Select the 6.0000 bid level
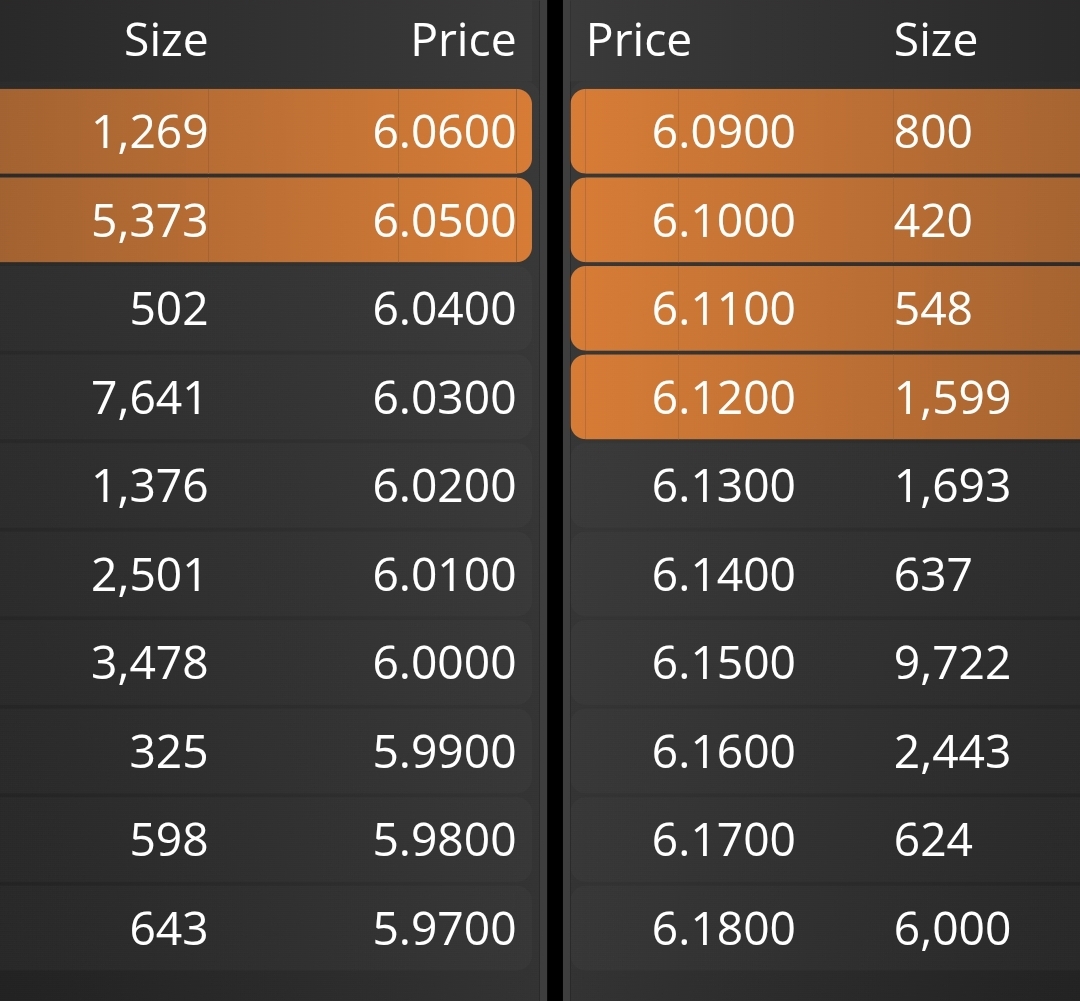 click(266, 662)
